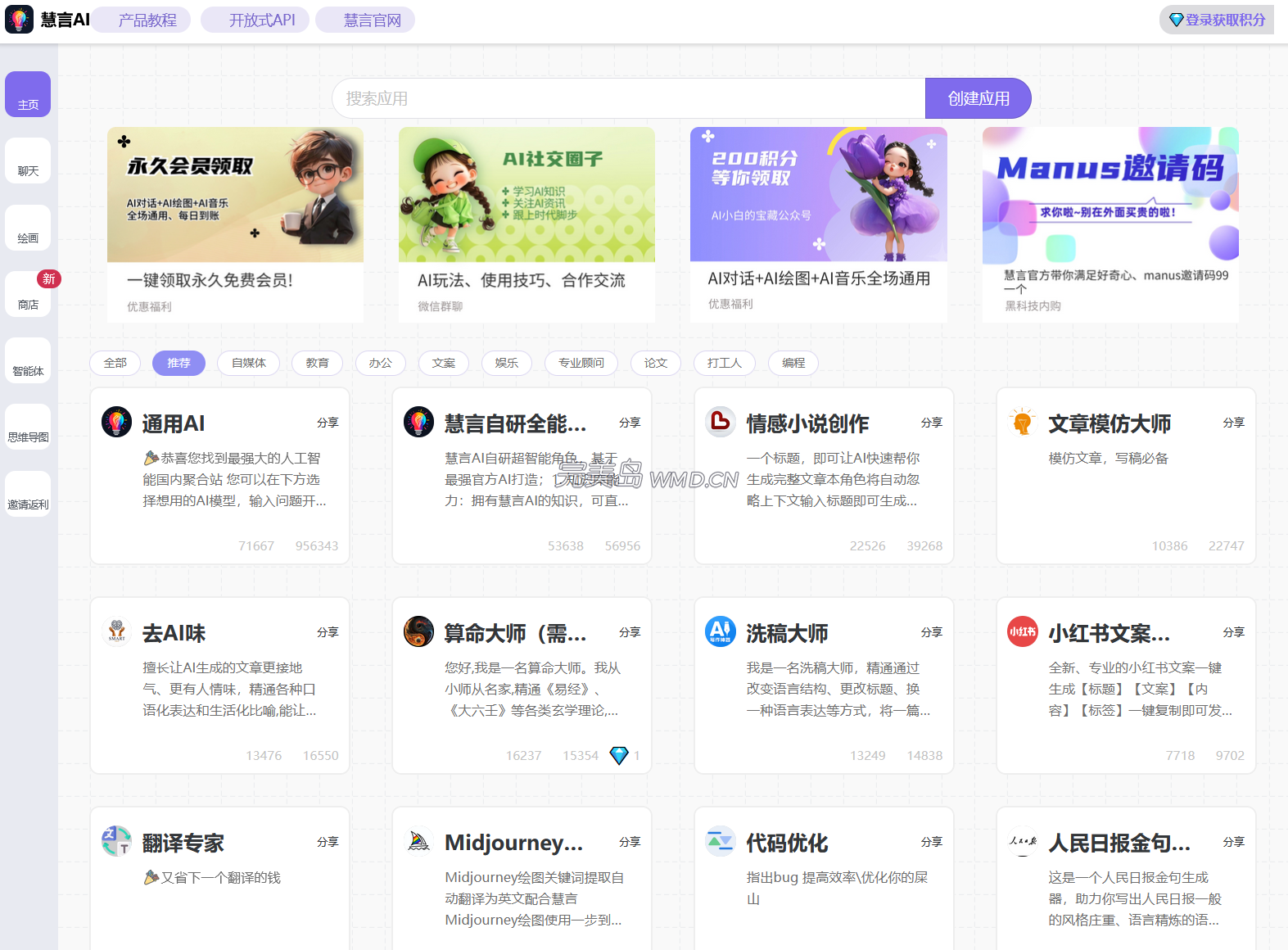
Task: Click the 创建应用 button
Action: [978, 98]
